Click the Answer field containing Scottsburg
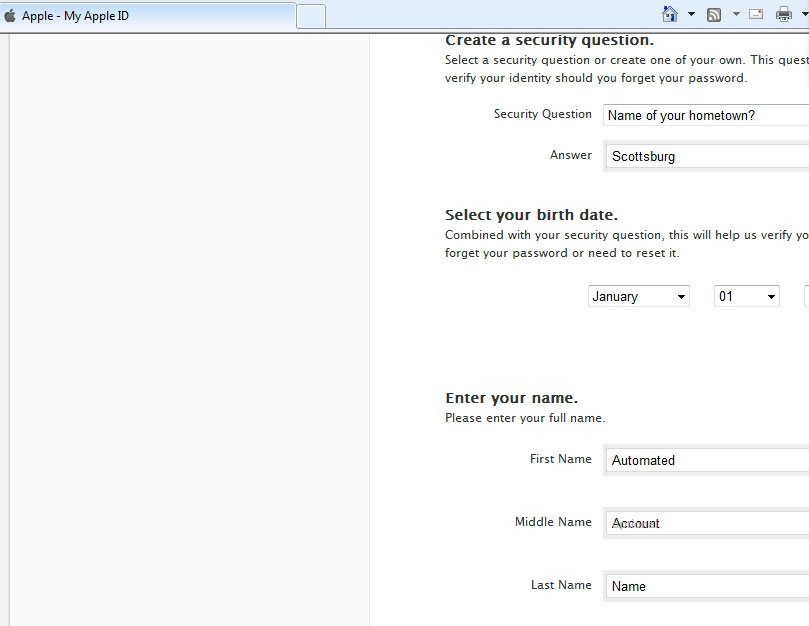 click(707, 156)
